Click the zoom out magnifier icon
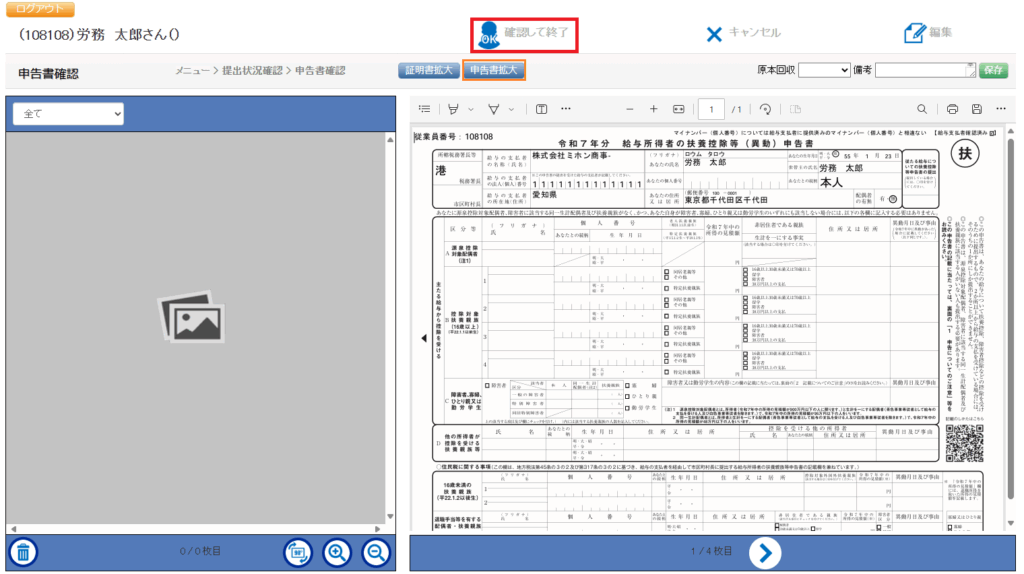The height and width of the screenshot is (574, 1024). (x=375, y=551)
